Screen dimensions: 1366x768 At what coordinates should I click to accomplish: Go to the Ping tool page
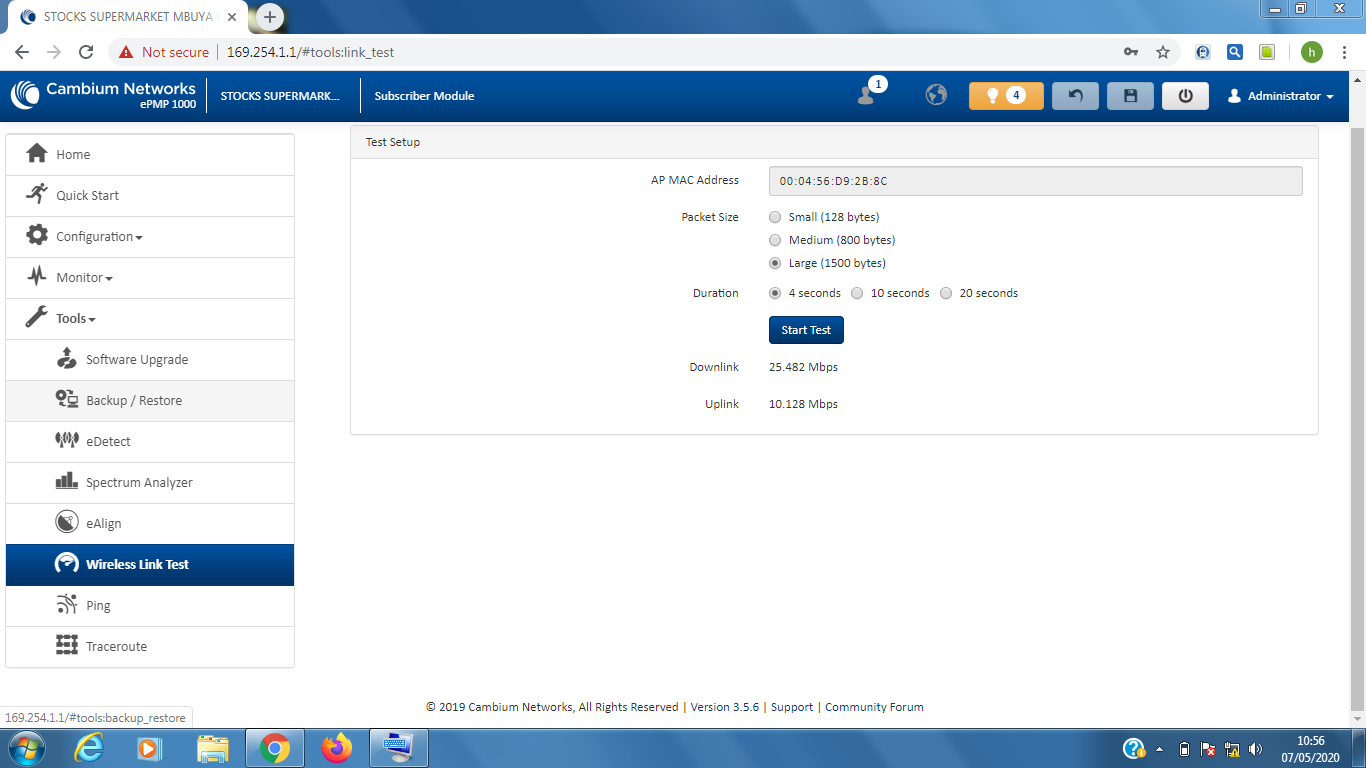(98, 605)
